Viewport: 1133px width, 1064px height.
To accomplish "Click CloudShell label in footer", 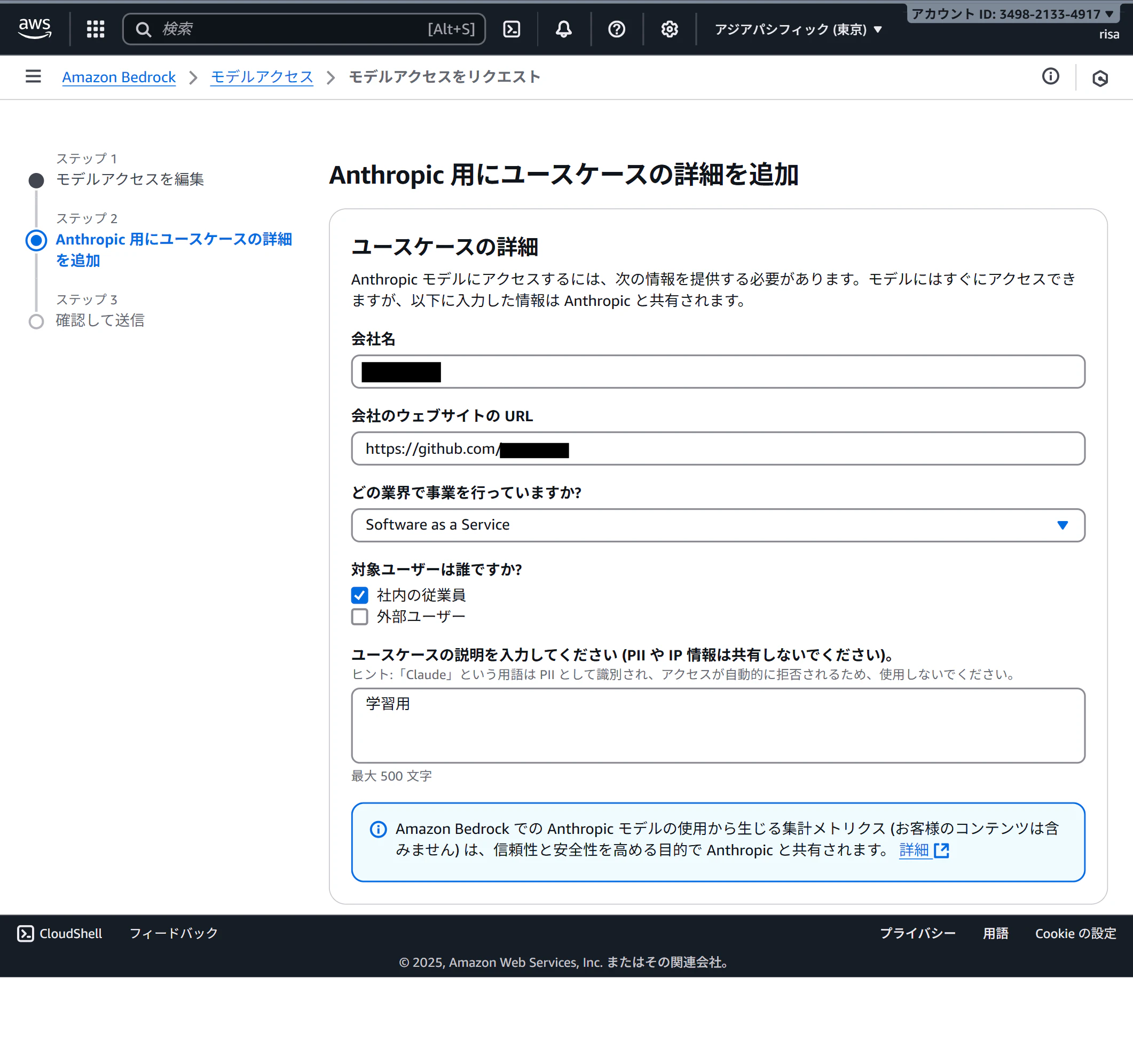I will pyautogui.click(x=70, y=933).
